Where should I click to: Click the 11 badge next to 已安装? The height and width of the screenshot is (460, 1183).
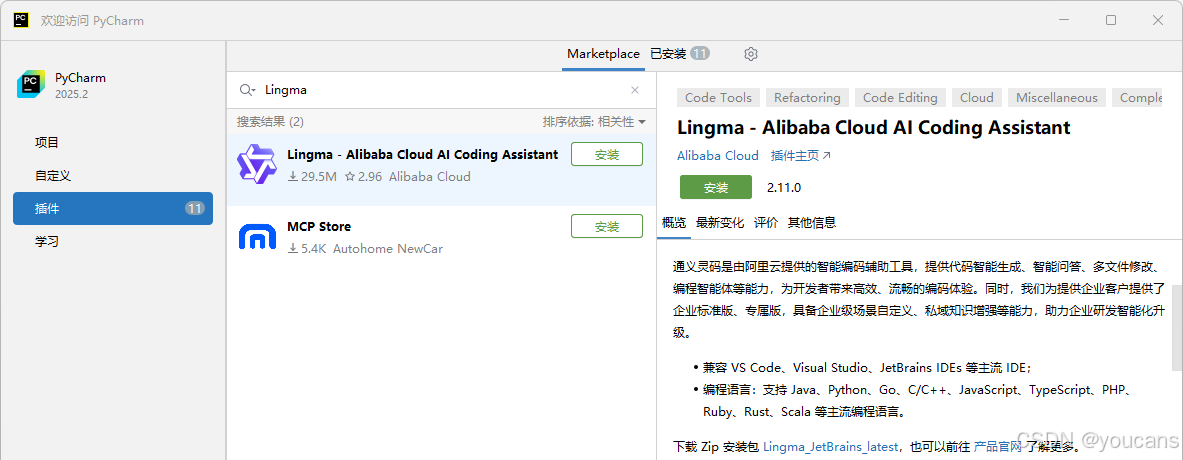tap(699, 54)
